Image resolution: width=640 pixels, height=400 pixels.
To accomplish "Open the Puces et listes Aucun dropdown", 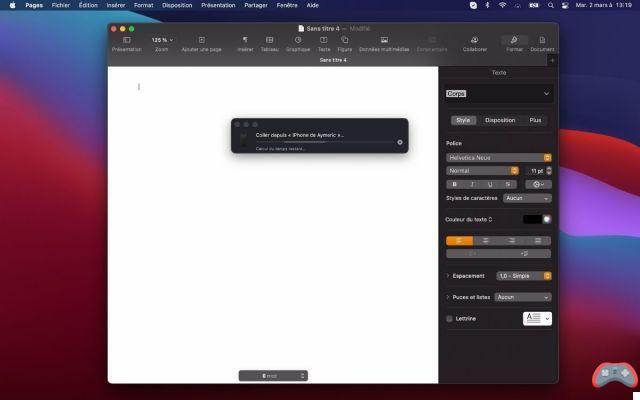I will click(523, 297).
